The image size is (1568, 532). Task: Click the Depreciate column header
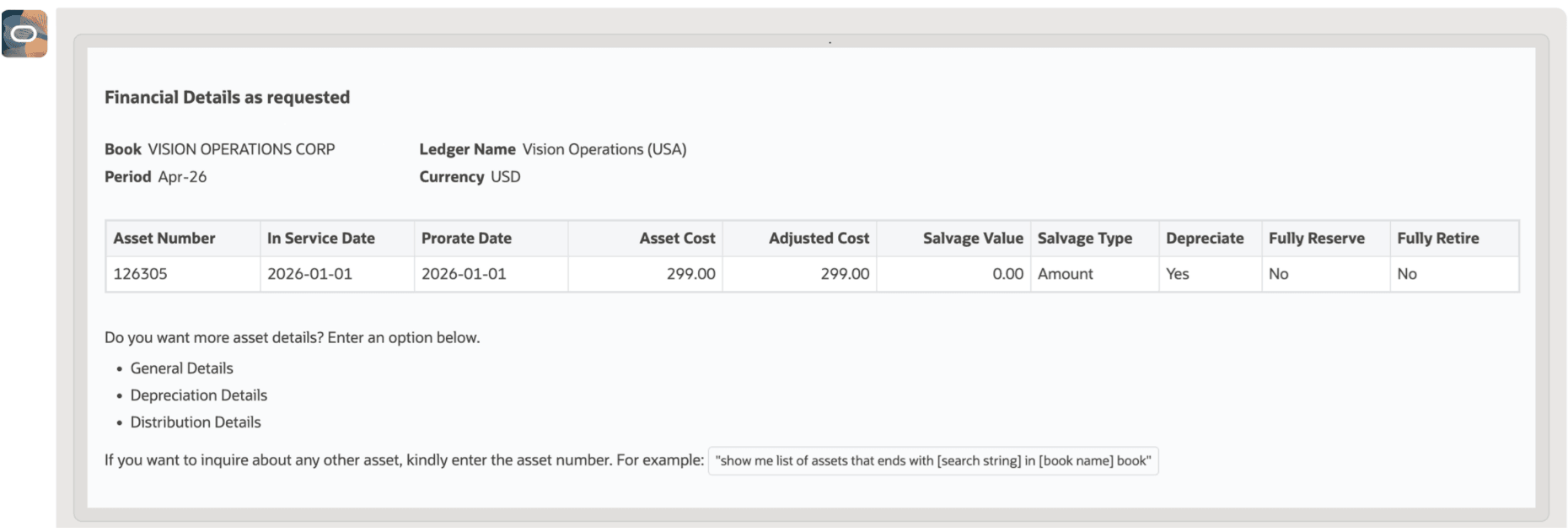pos(1210,239)
